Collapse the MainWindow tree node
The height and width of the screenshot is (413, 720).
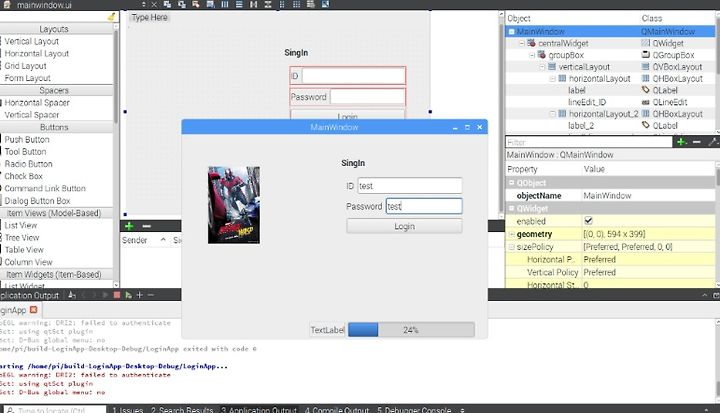(511, 32)
